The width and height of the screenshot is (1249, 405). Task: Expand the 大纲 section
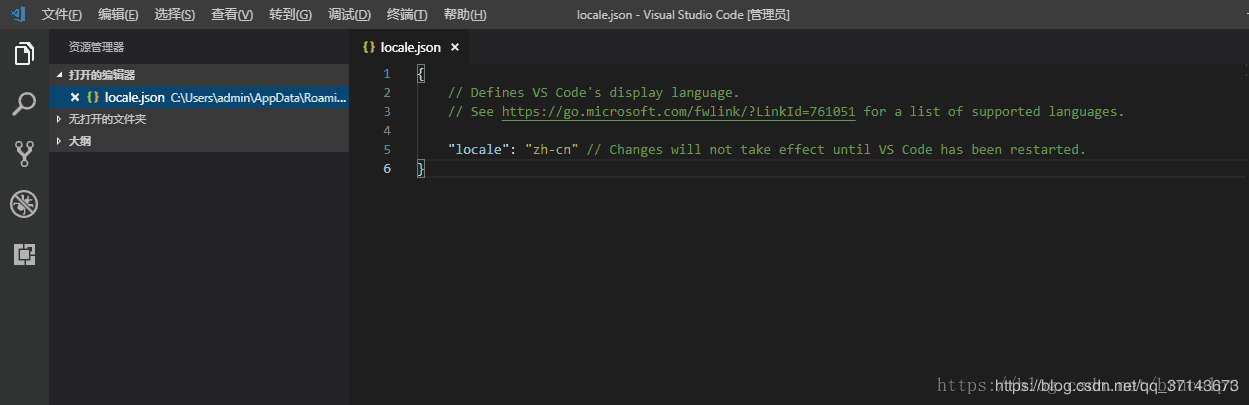pos(199,141)
